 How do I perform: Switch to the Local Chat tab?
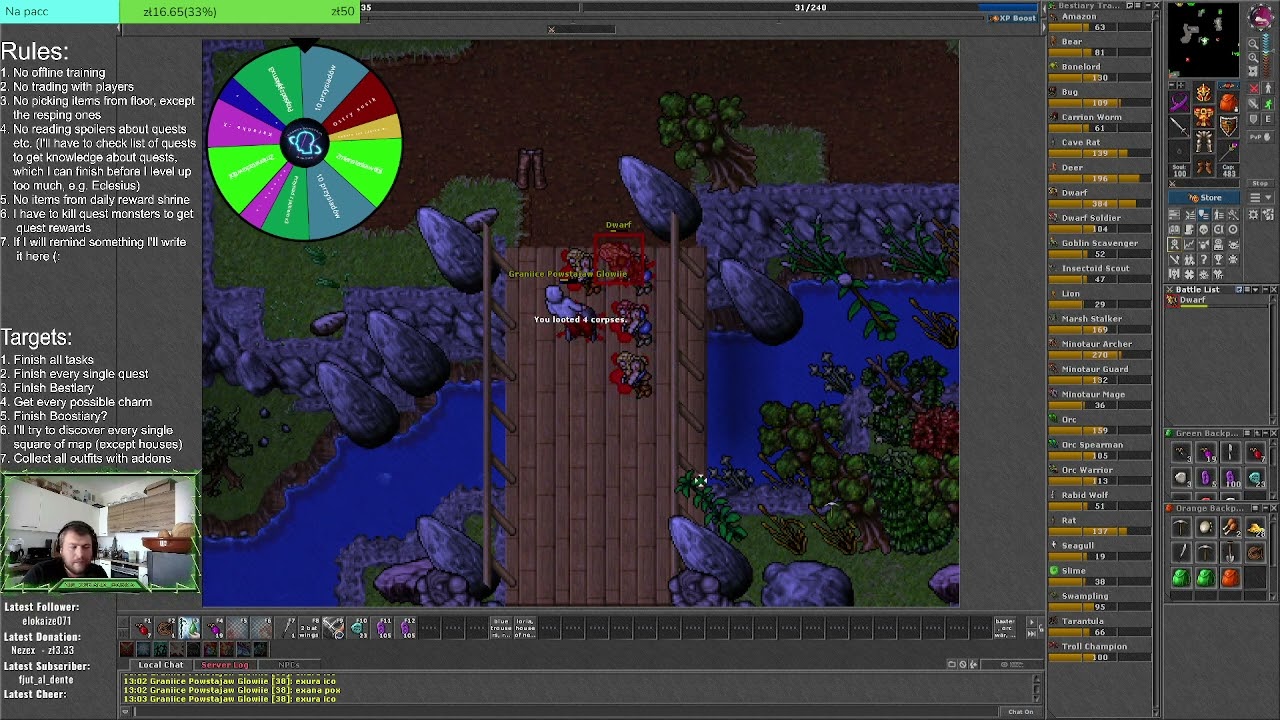(x=161, y=665)
